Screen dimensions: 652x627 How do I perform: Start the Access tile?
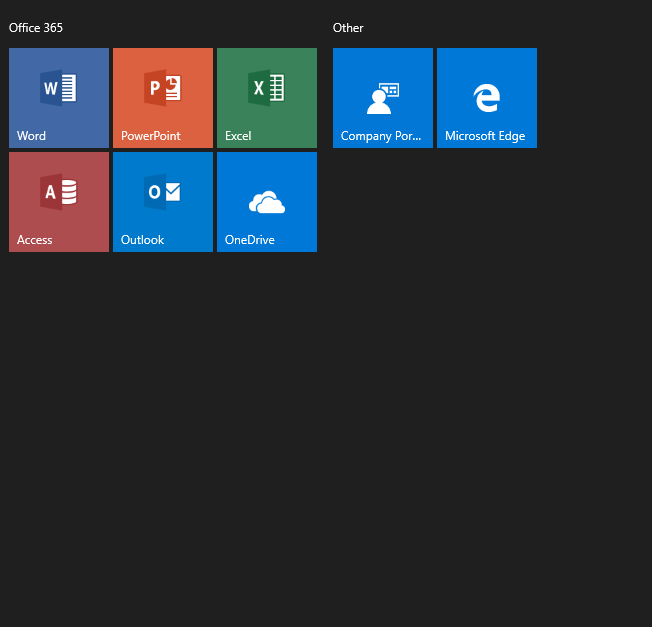(59, 202)
